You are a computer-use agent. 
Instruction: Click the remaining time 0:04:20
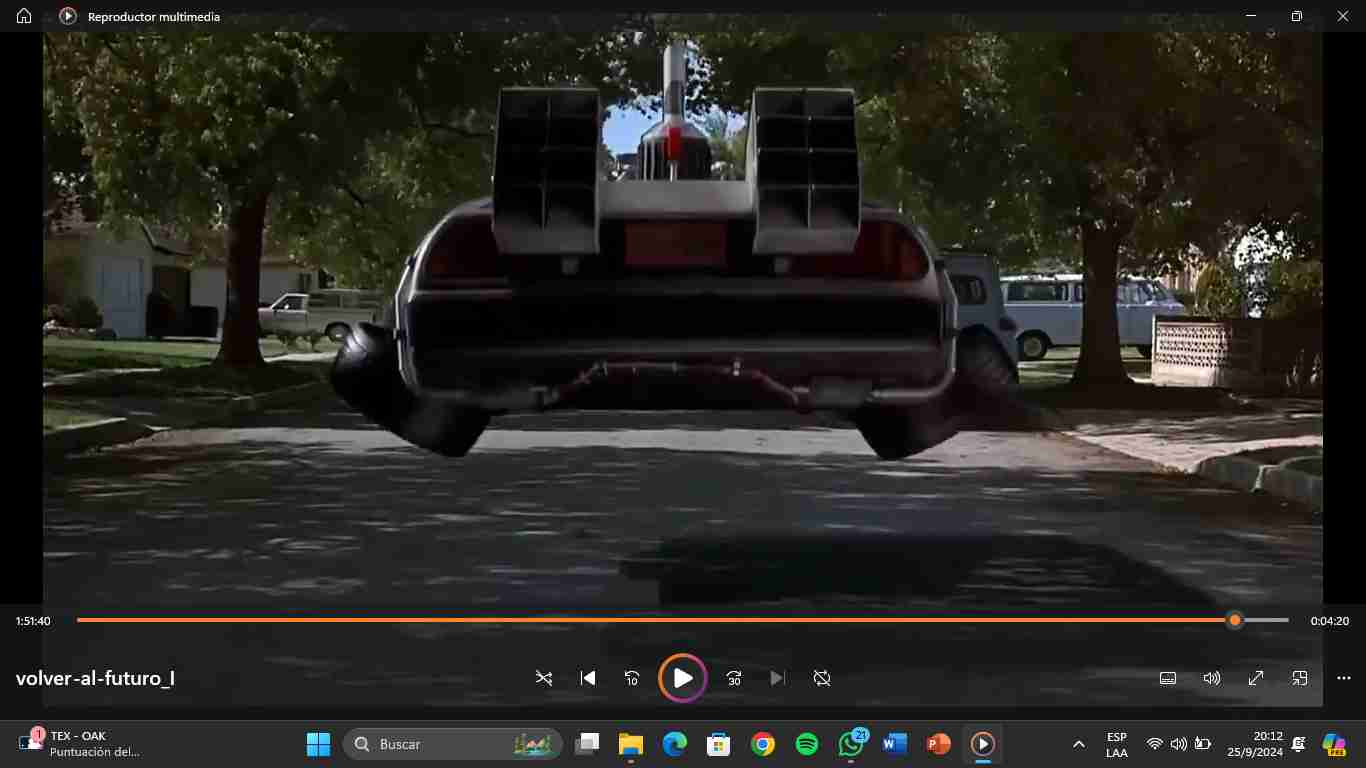pos(1330,621)
